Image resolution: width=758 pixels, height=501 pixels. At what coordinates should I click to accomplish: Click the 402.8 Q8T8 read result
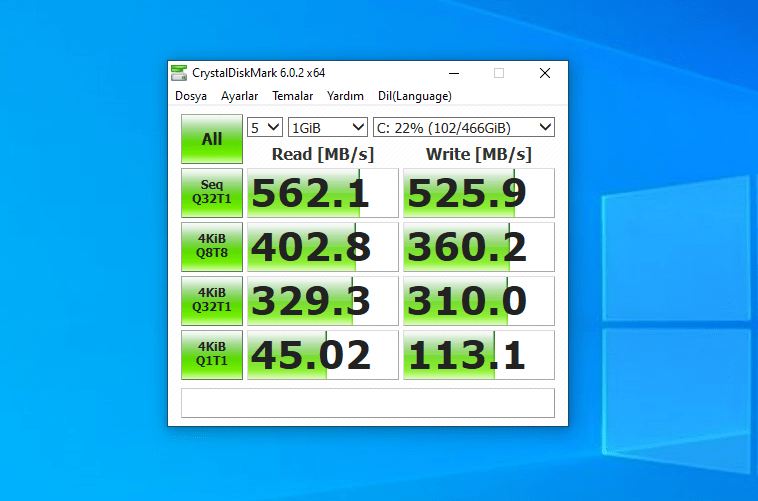[x=323, y=247]
